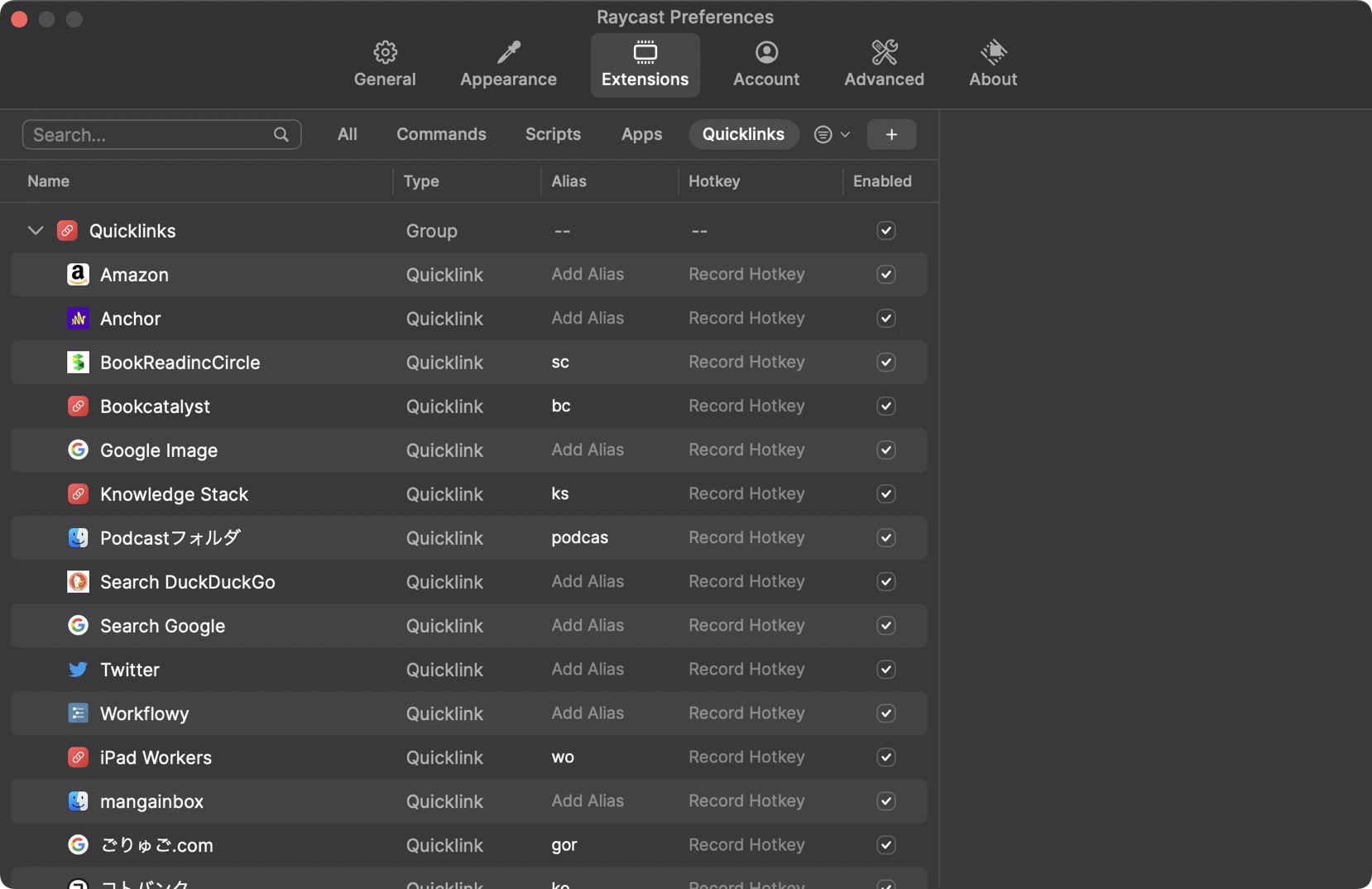This screenshot has height=889, width=1372.
Task: Click the Amazon quicklink icon
Action: pyautogui.click(x=78, y=275)
